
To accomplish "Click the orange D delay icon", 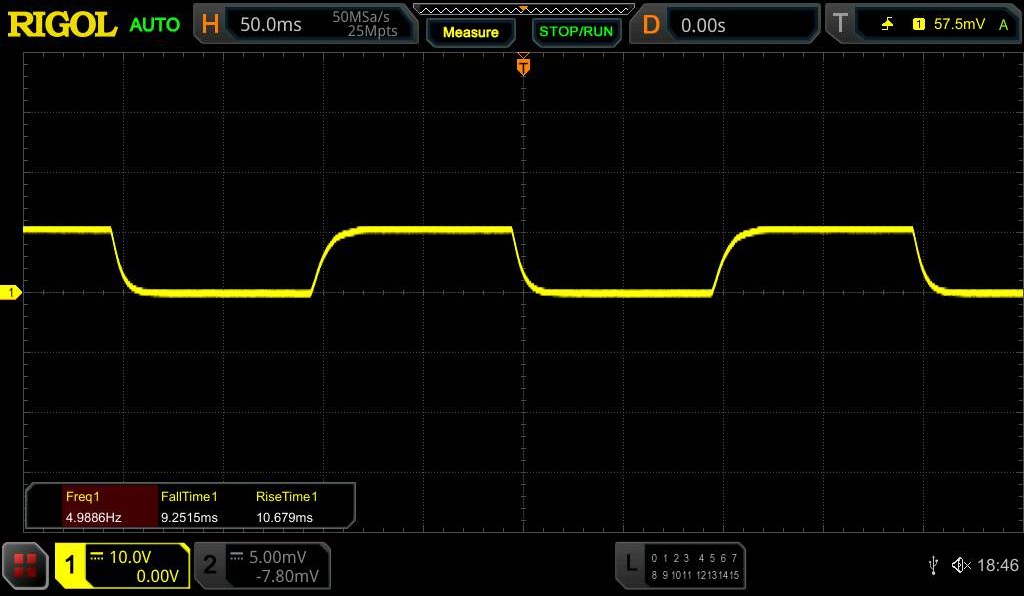I will [651, 24].
